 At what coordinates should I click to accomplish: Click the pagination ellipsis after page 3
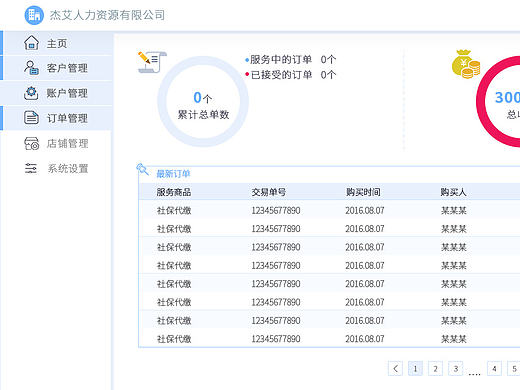(474, 374)
